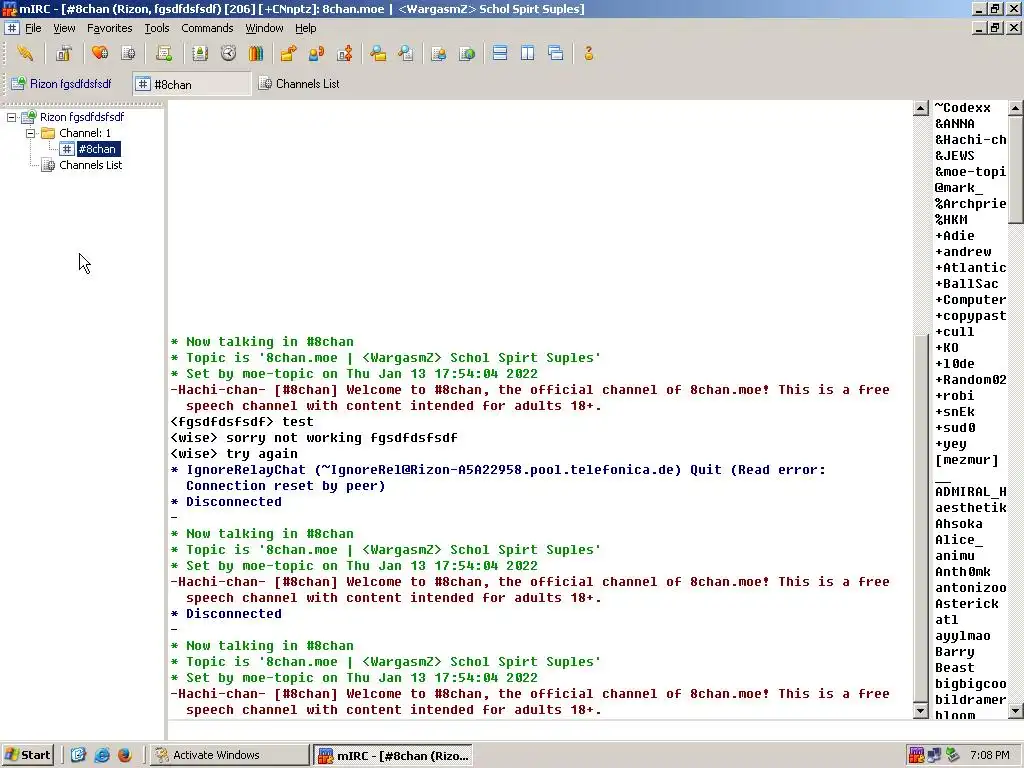Click Channels List toolbar icon
The width and height of the screenshot is (1024, 768).
coord(129,54)
